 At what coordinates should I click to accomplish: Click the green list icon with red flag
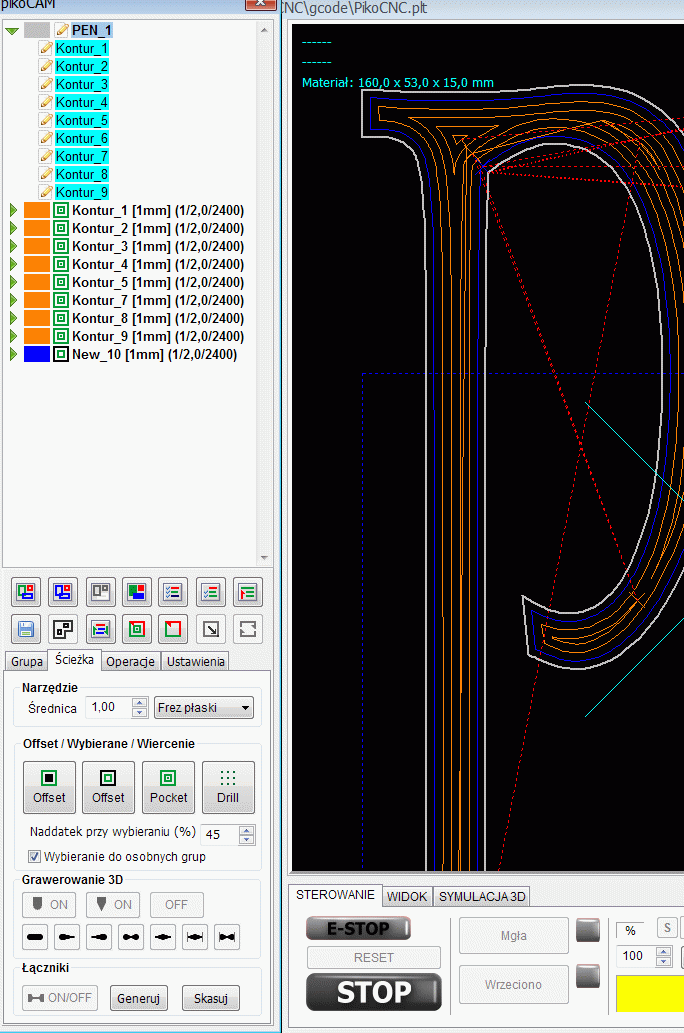(248, 592)
